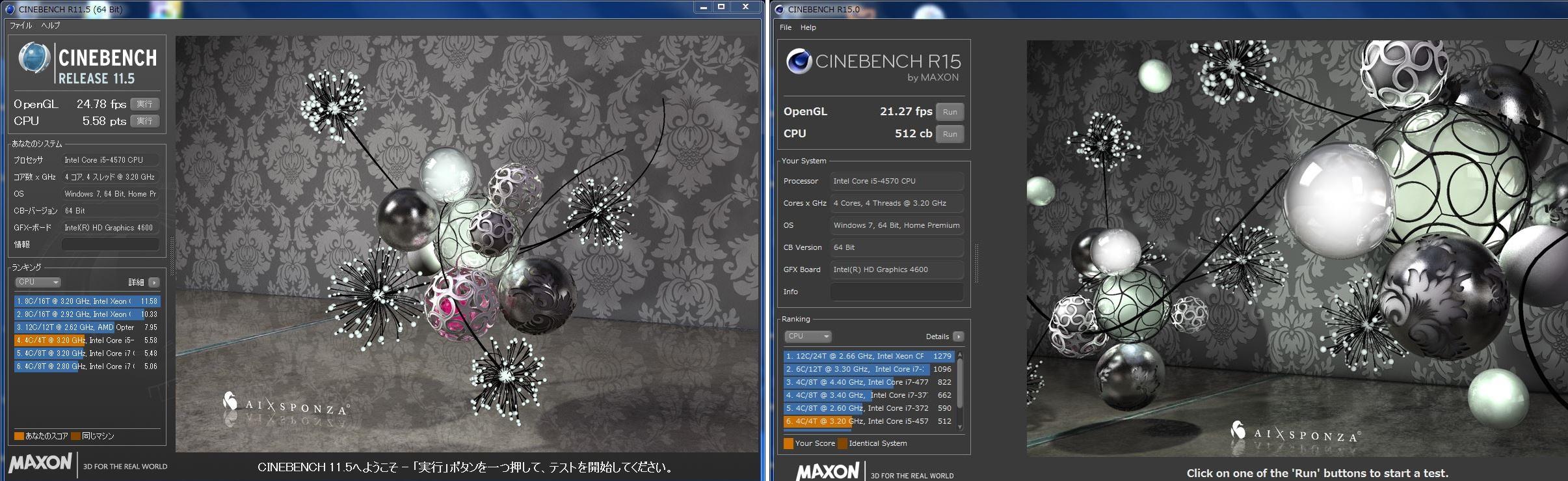Select R11.5 ranking row 4C/8T @ 2.80 GHz
1568x481 pixels.
coord(87,366)
